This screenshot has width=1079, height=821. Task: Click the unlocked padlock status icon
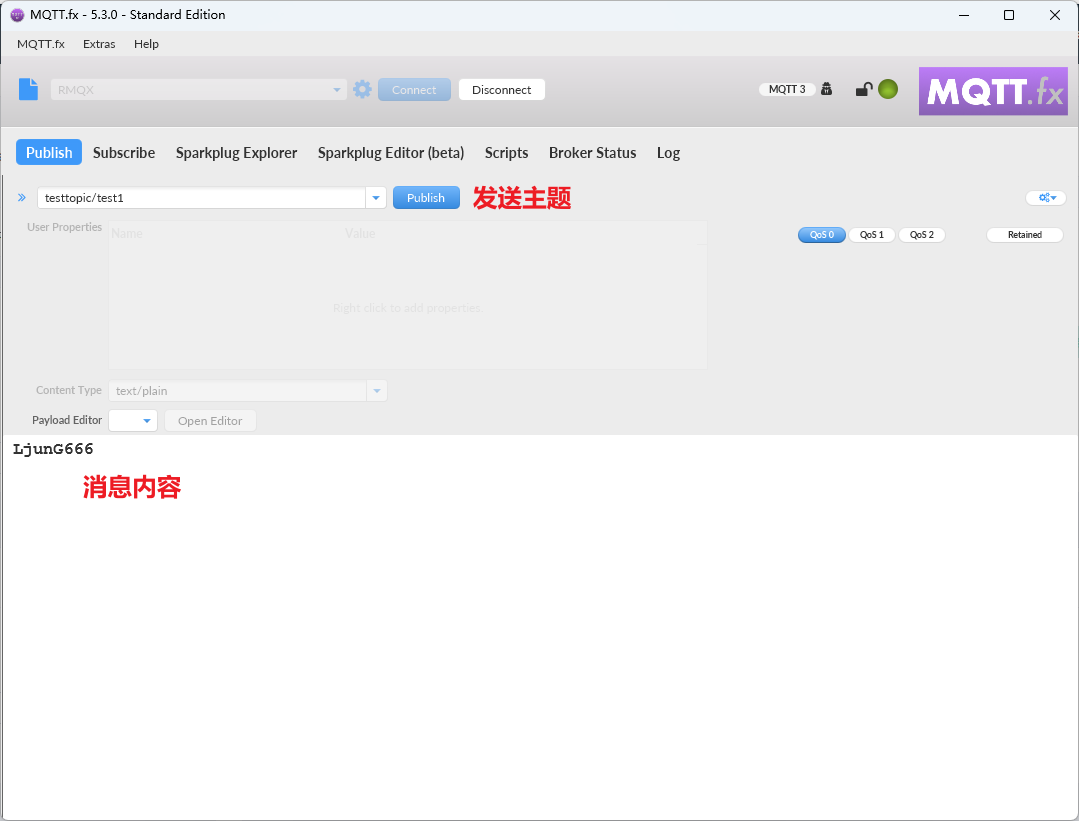(x=864, y=89)
